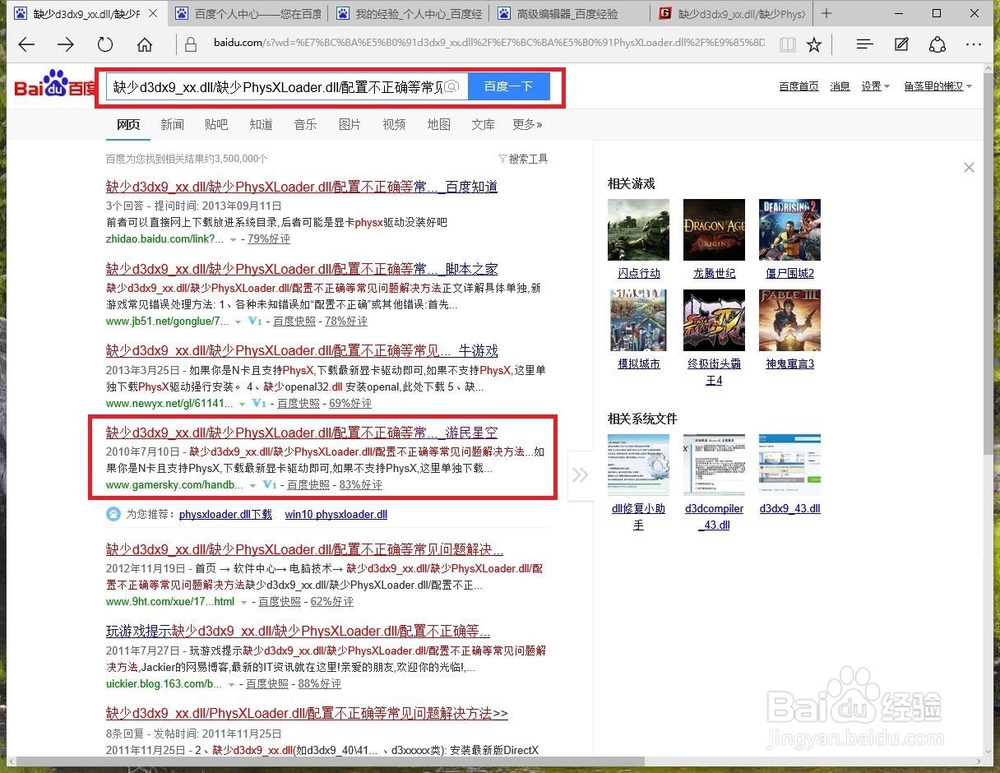The height and width of the screenshot is (773, 1000).
Task: Open the 终极街头霸王4 thumbnail
Action: pyautogui.click(x=714, y=321)
